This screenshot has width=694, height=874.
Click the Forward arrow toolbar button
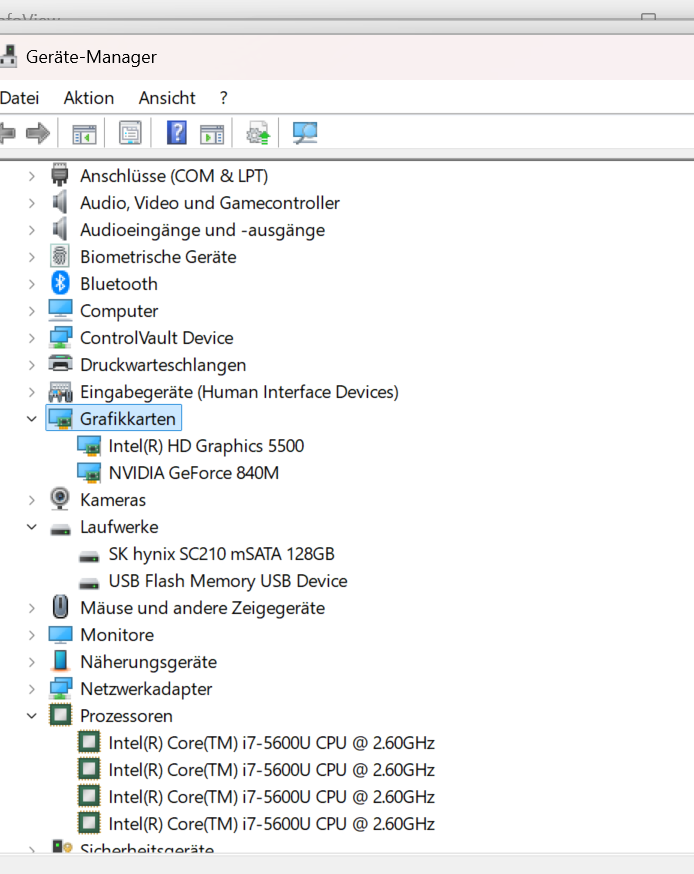coord(38,133)
